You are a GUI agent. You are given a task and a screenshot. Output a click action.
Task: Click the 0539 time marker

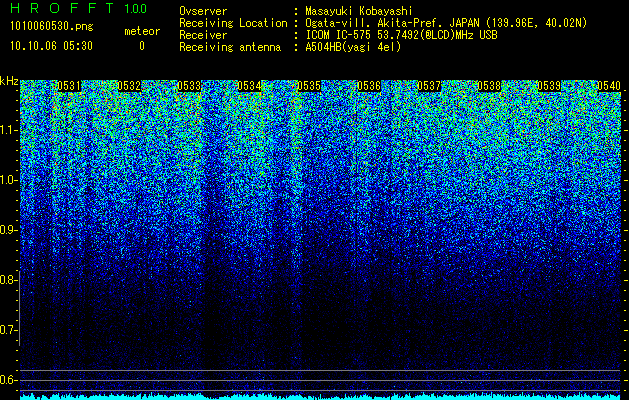(x=549, y=86)
